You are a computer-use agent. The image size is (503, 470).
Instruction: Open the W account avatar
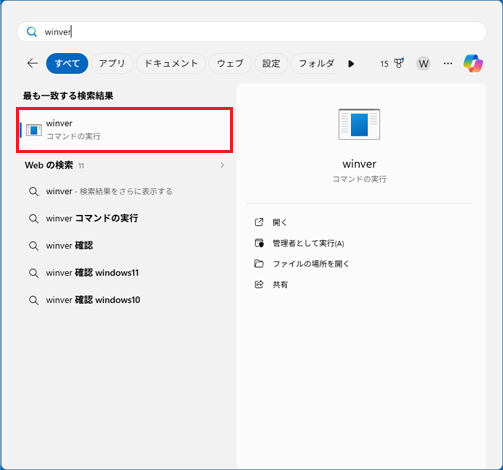(423, 63)
